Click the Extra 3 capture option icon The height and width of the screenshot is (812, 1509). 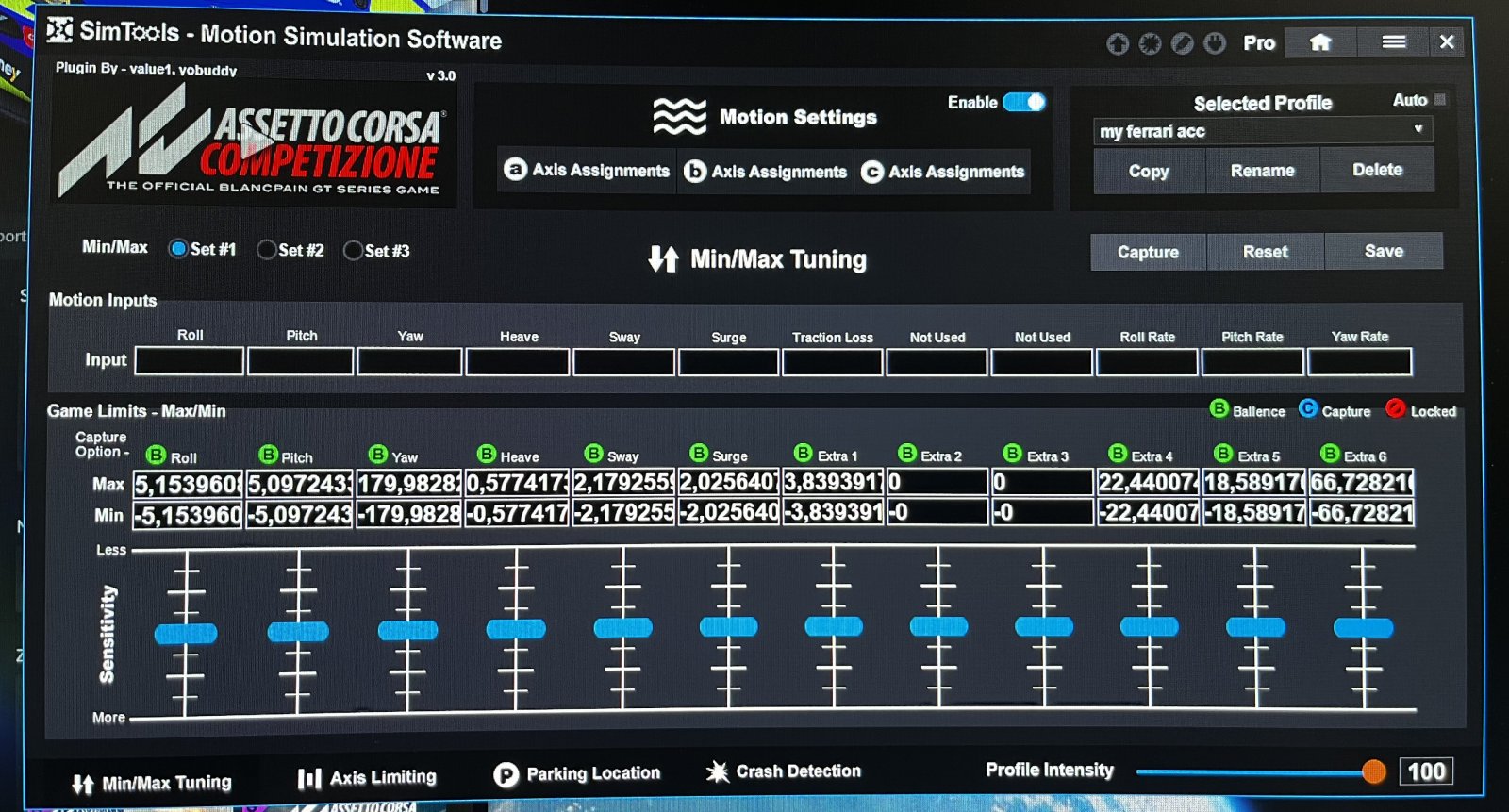1013,454
